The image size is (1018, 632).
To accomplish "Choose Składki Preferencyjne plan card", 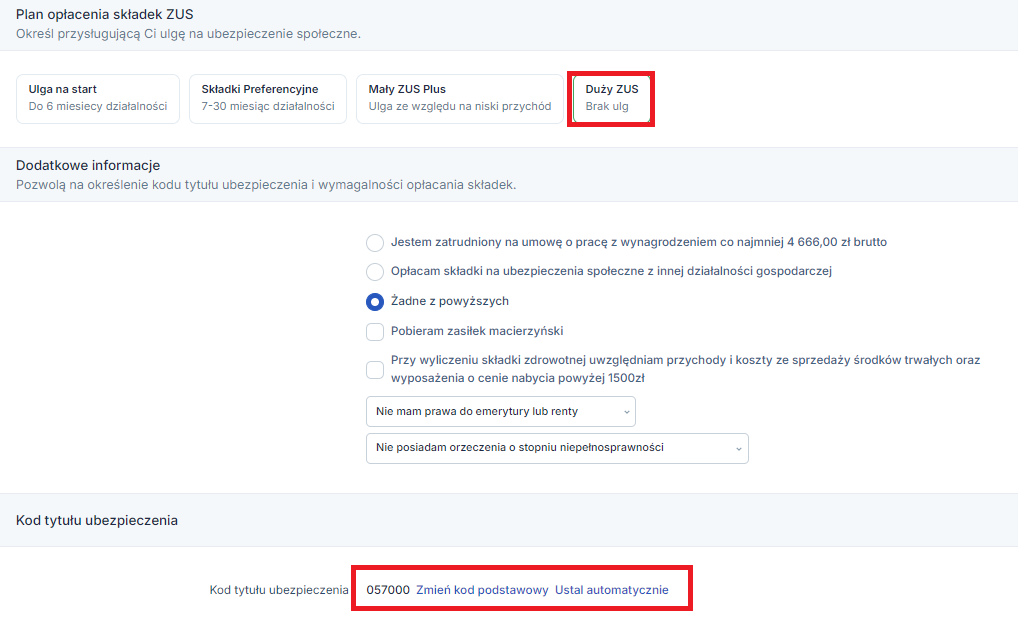I will (x=267, y=99).
